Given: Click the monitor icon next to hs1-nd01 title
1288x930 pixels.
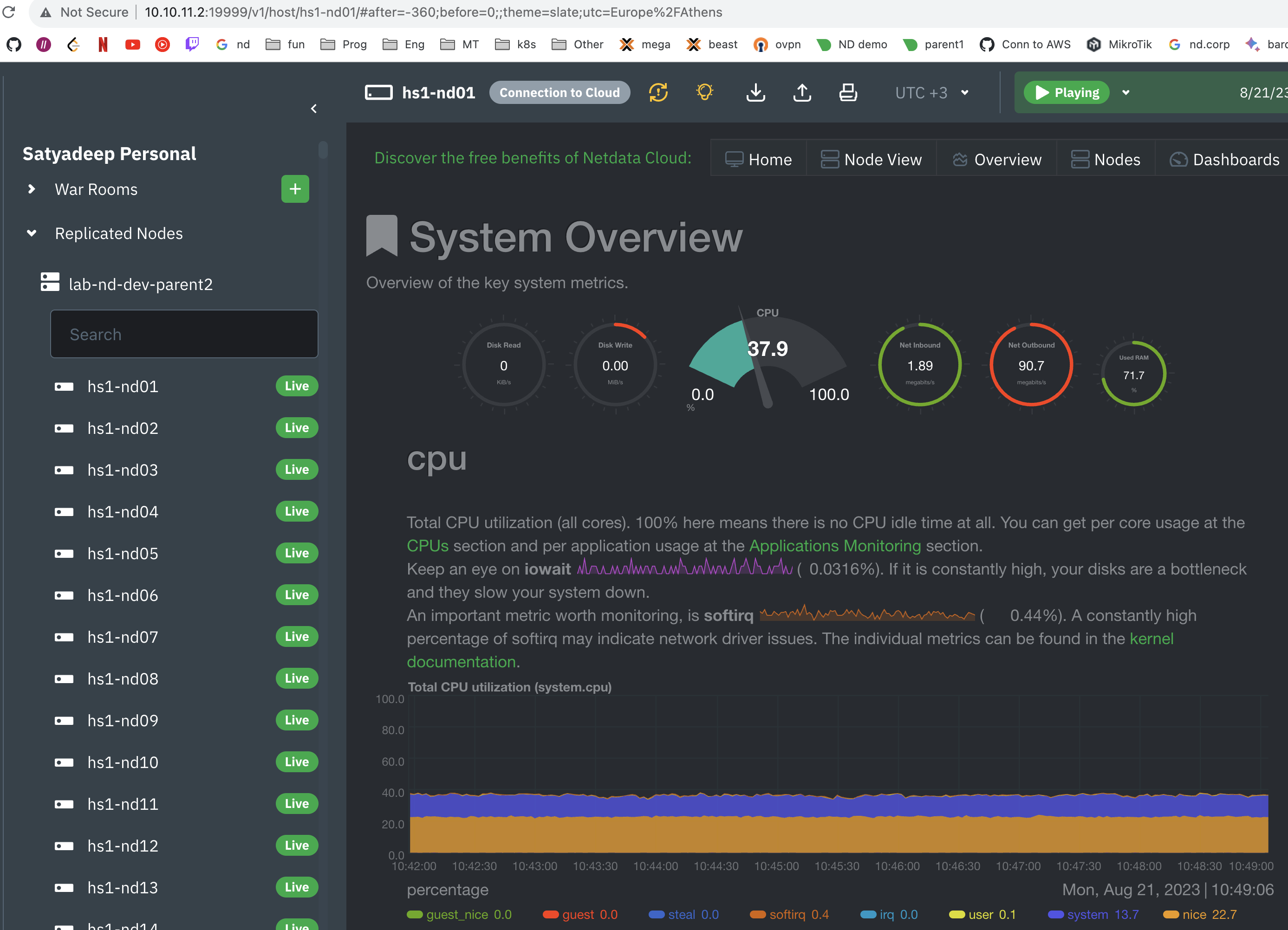Looking at the screenshot, I should coord(379,92).
